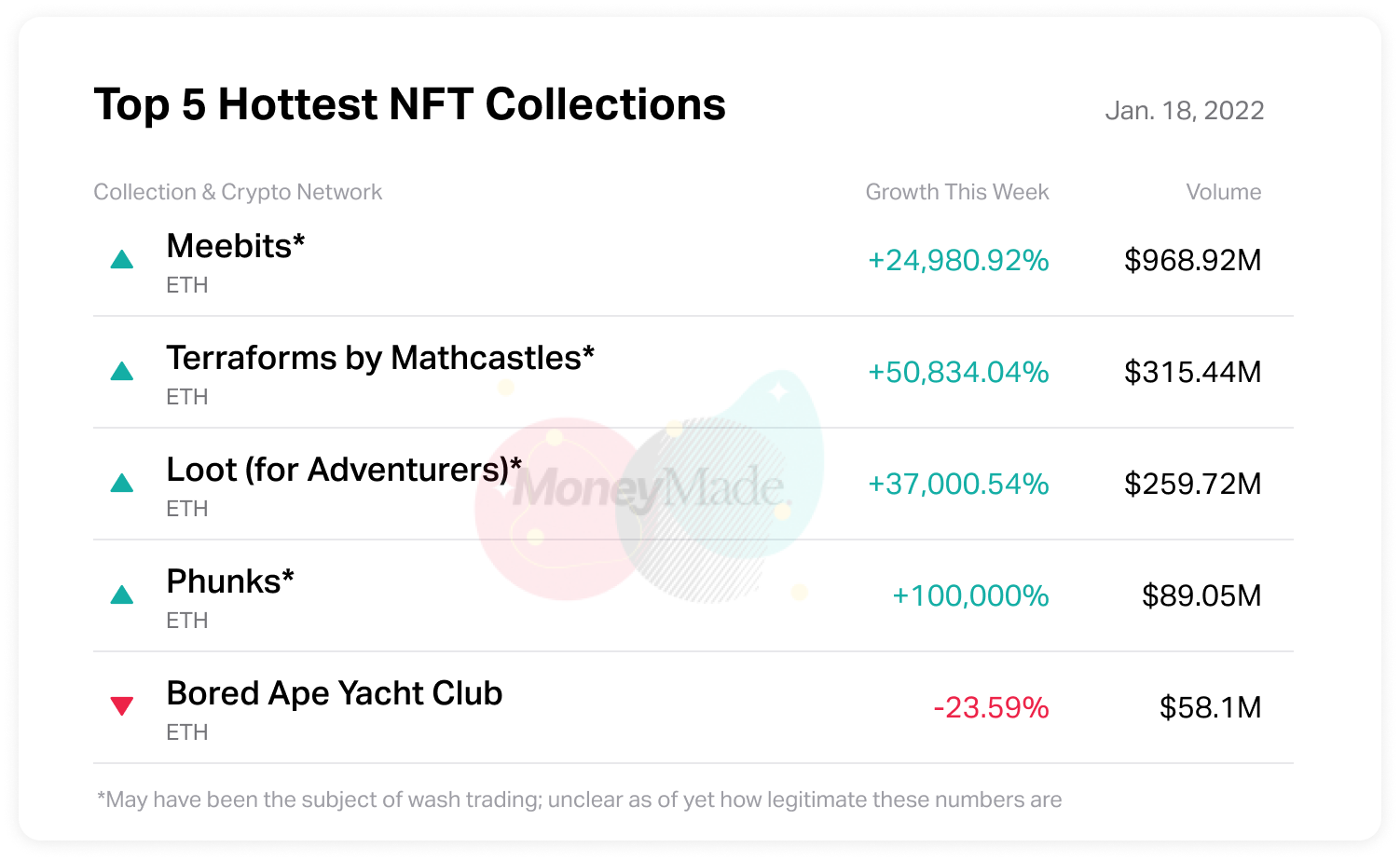Open Bored Ape Yacht Club collection
Screen dimensions: 1400x861
334,693
